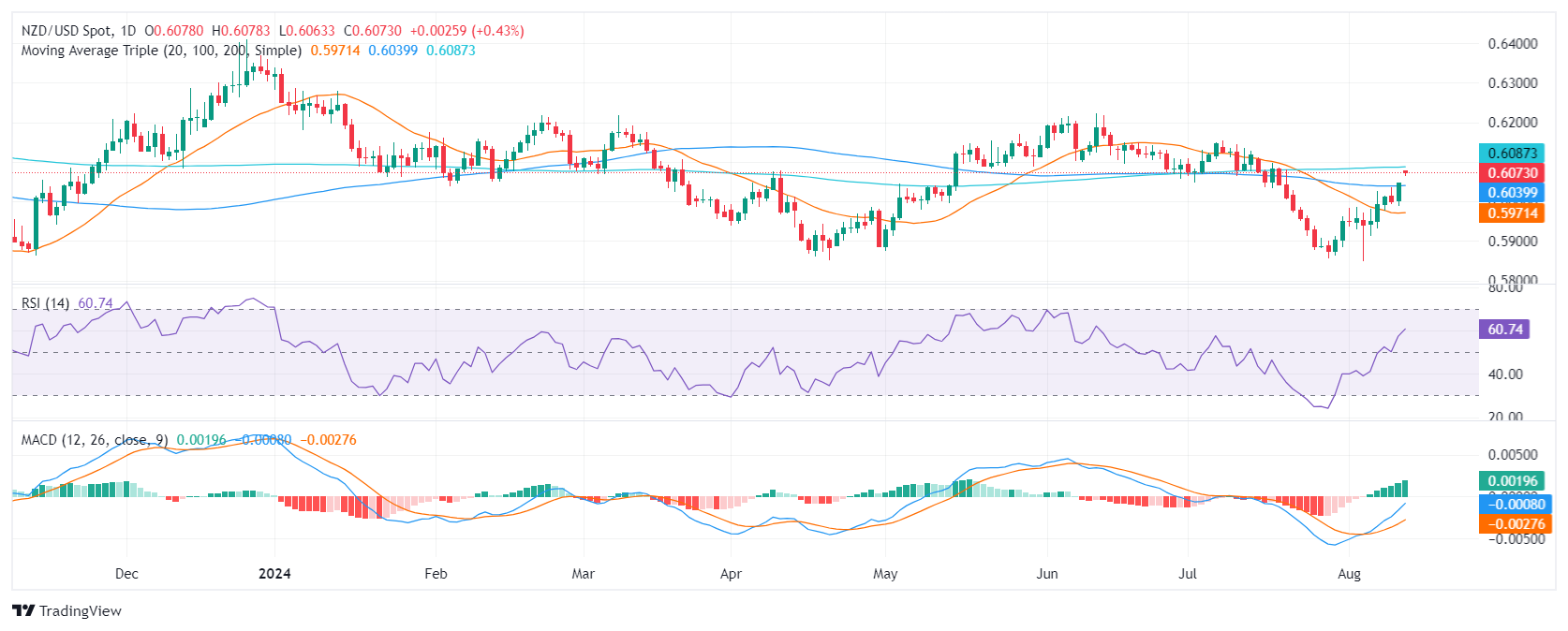
Task: Click the red 0.60730 current price tag
Action: point(1513,173)
